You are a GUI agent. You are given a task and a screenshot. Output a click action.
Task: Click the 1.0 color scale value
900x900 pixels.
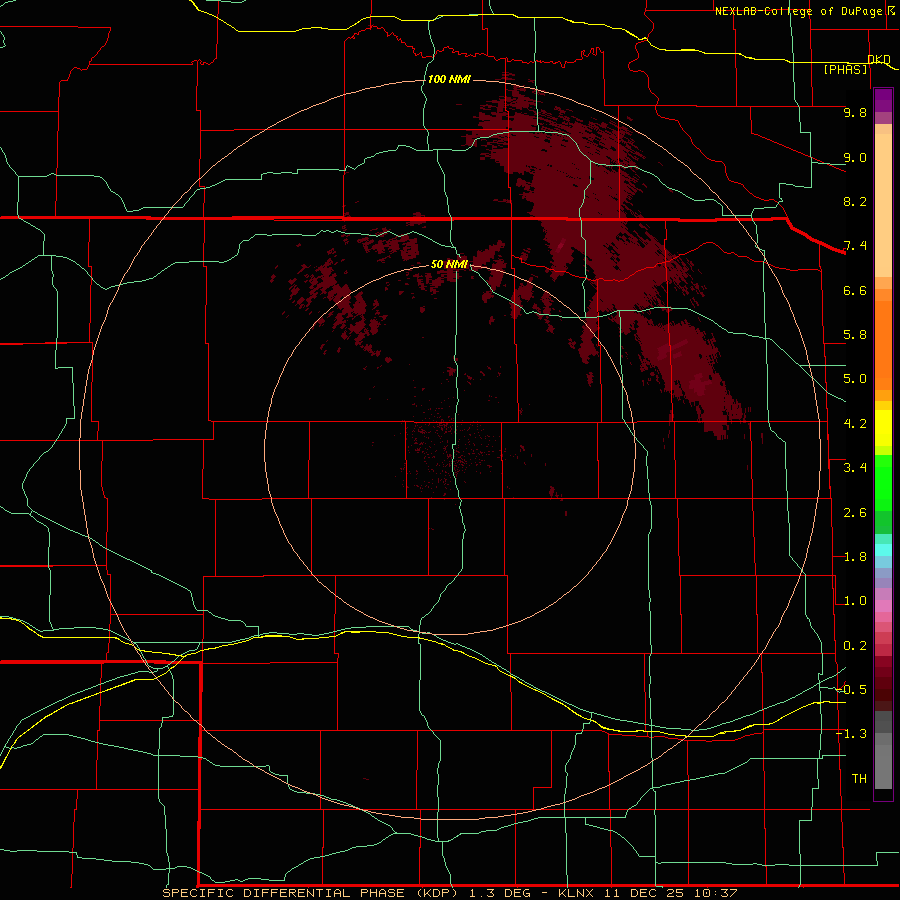[x=855, y=601]
